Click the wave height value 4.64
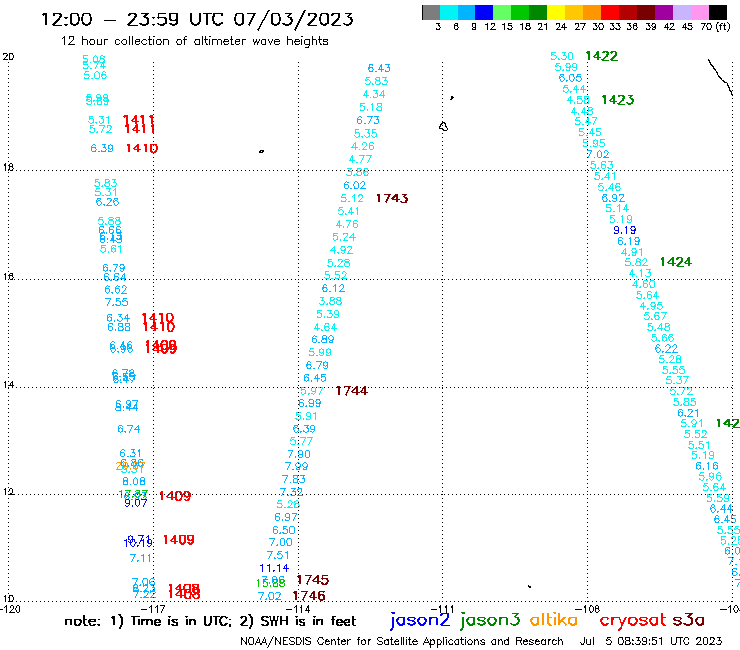Screen dimensions: 740x650 coord(325,327)
